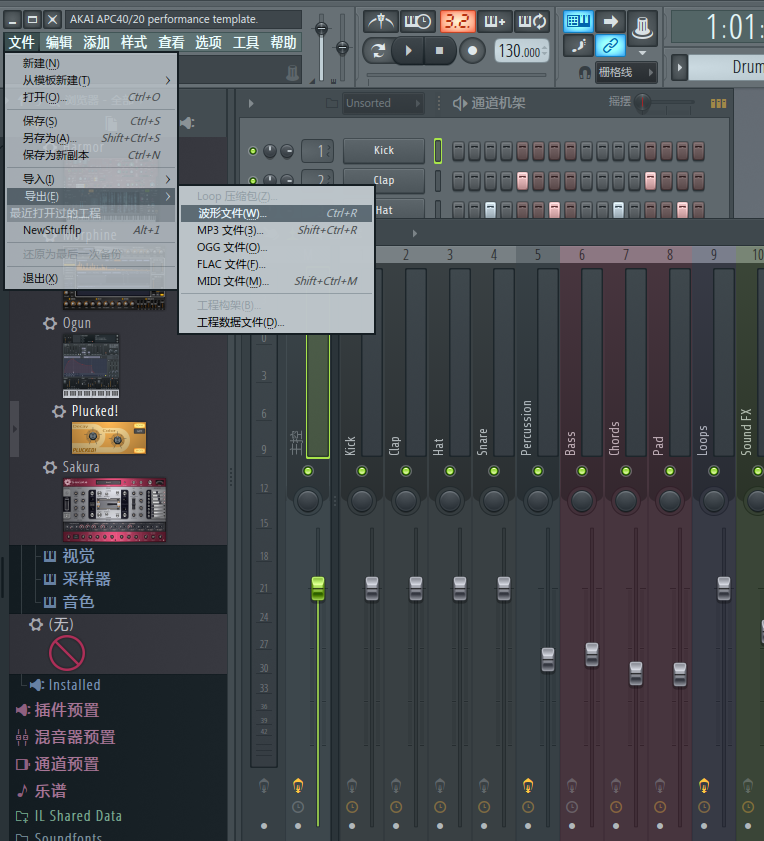
Task: Click the Kick channel button
Action: (384, 150)
